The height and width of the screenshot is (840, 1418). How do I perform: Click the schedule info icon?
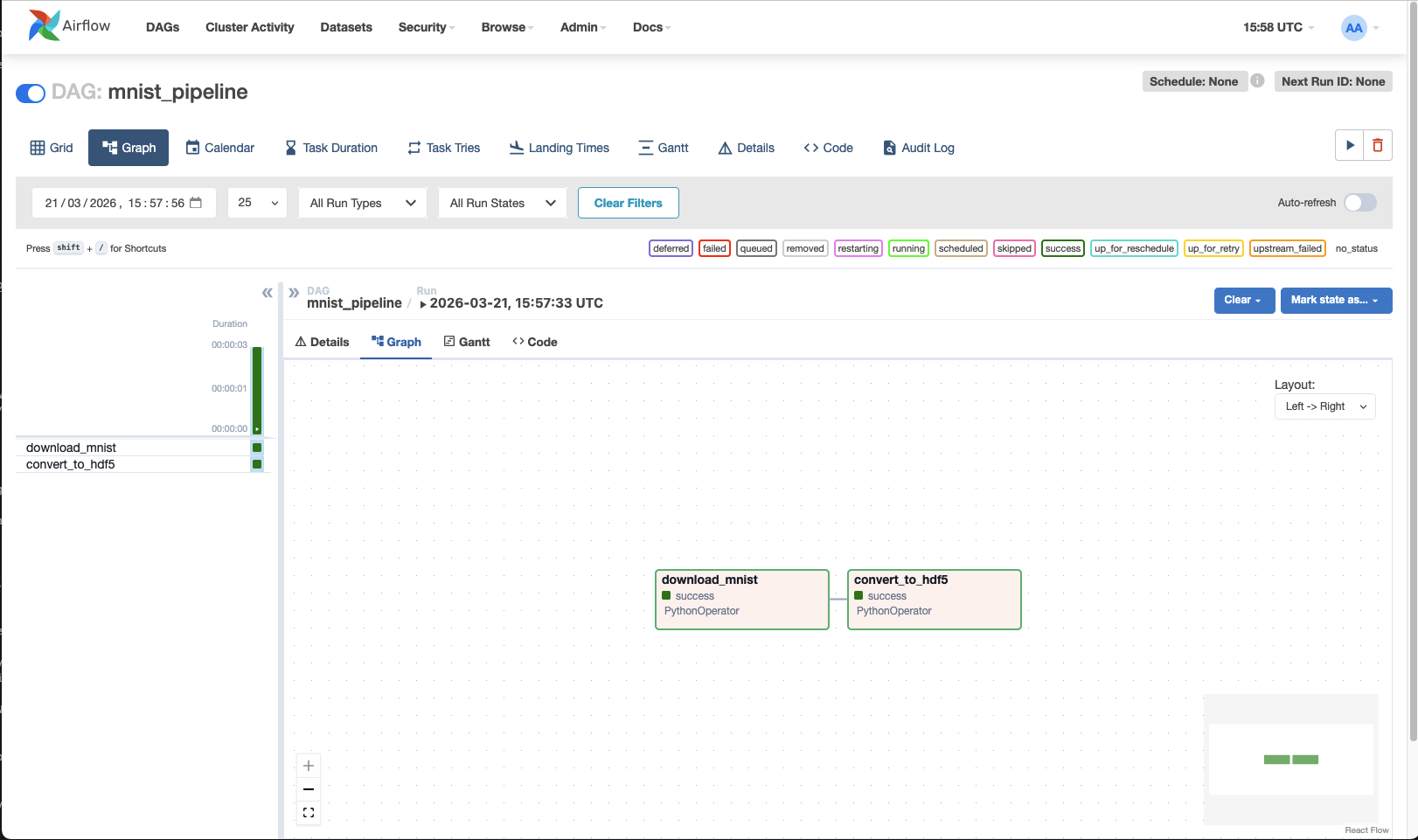[1257, 80]
